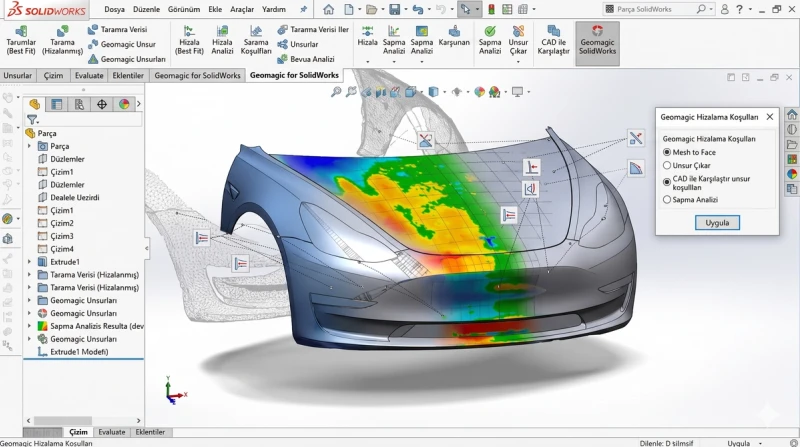800x447 pixels.
Task: Open the PropertyManager tab icon
Action: coord(57,104)
